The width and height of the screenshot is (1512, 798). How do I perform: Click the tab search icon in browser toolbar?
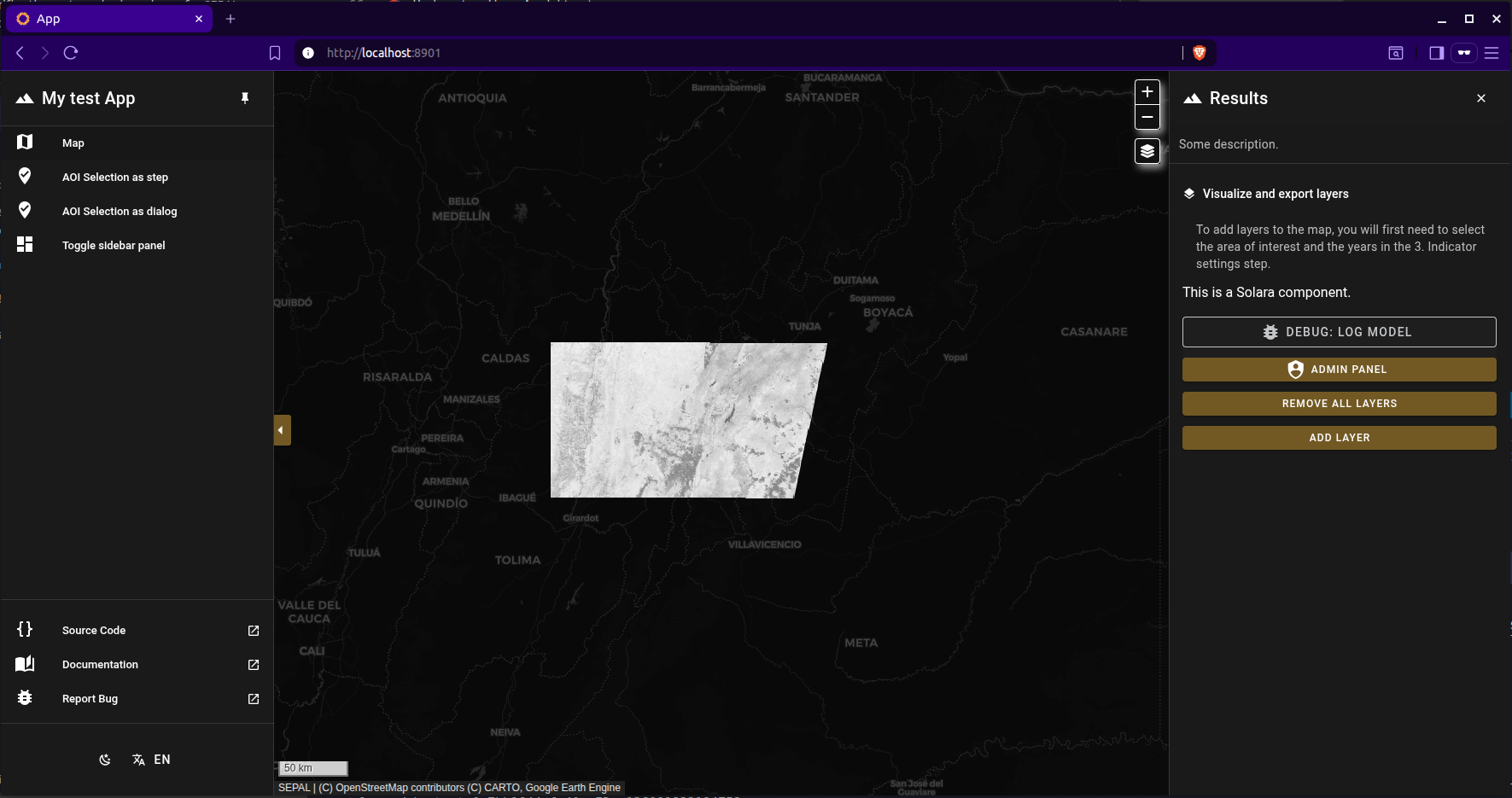click(1396, 53)
